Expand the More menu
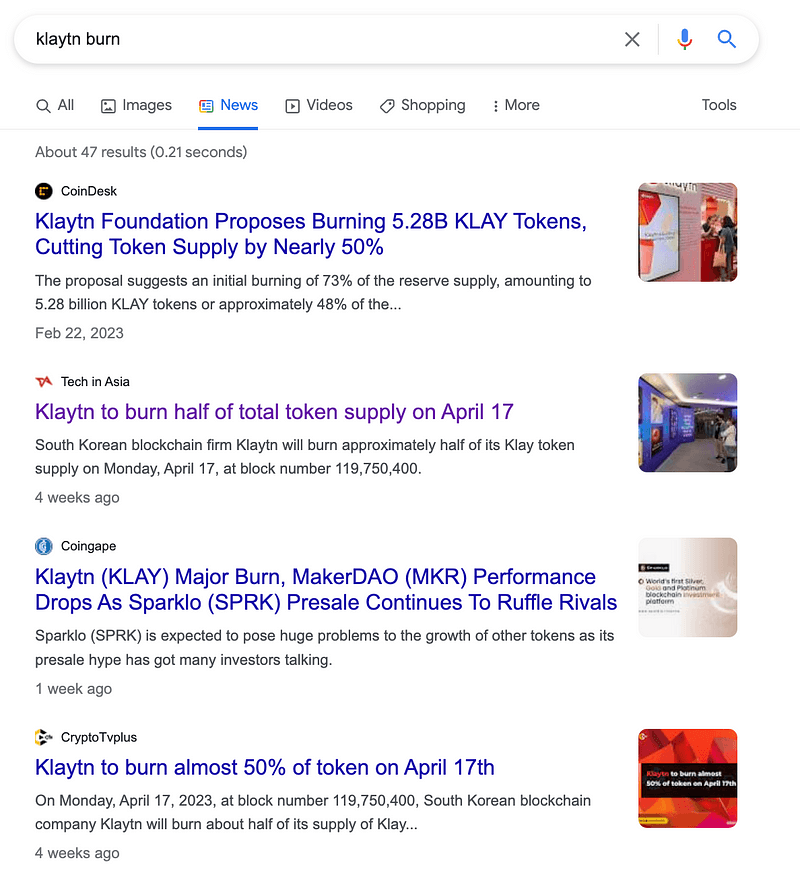 point(516,105)
